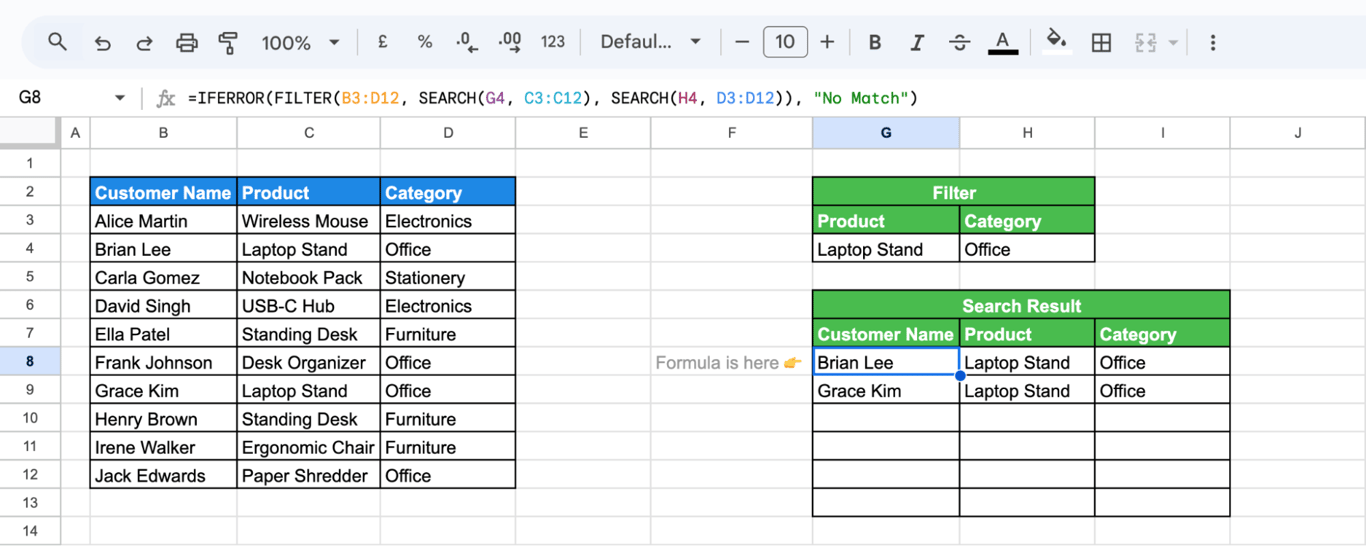This screenshot has width=1366, height=546.
Task: Select column B header
Action: point(163,132)
